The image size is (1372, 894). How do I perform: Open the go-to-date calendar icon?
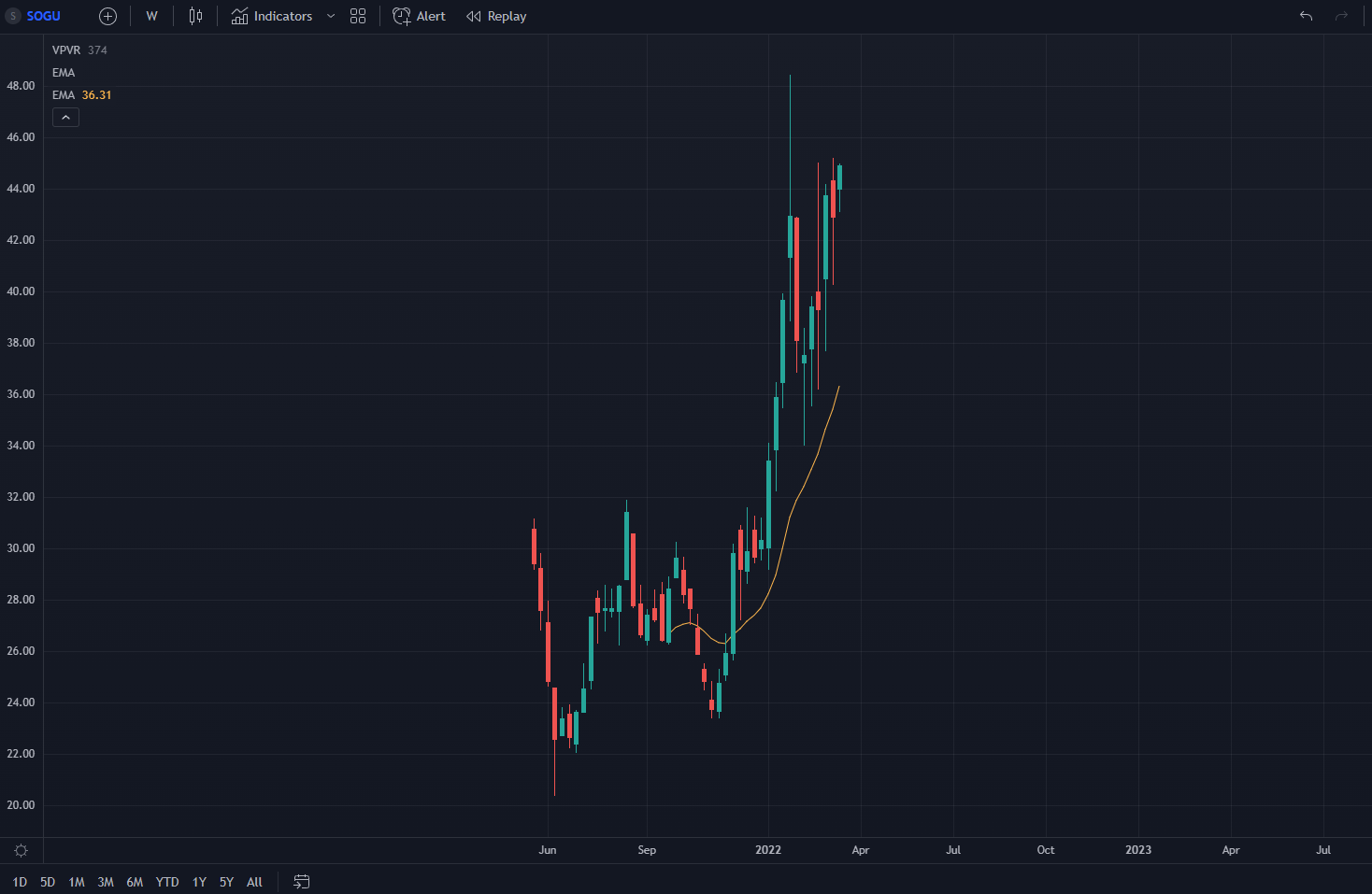coord(301,882)
